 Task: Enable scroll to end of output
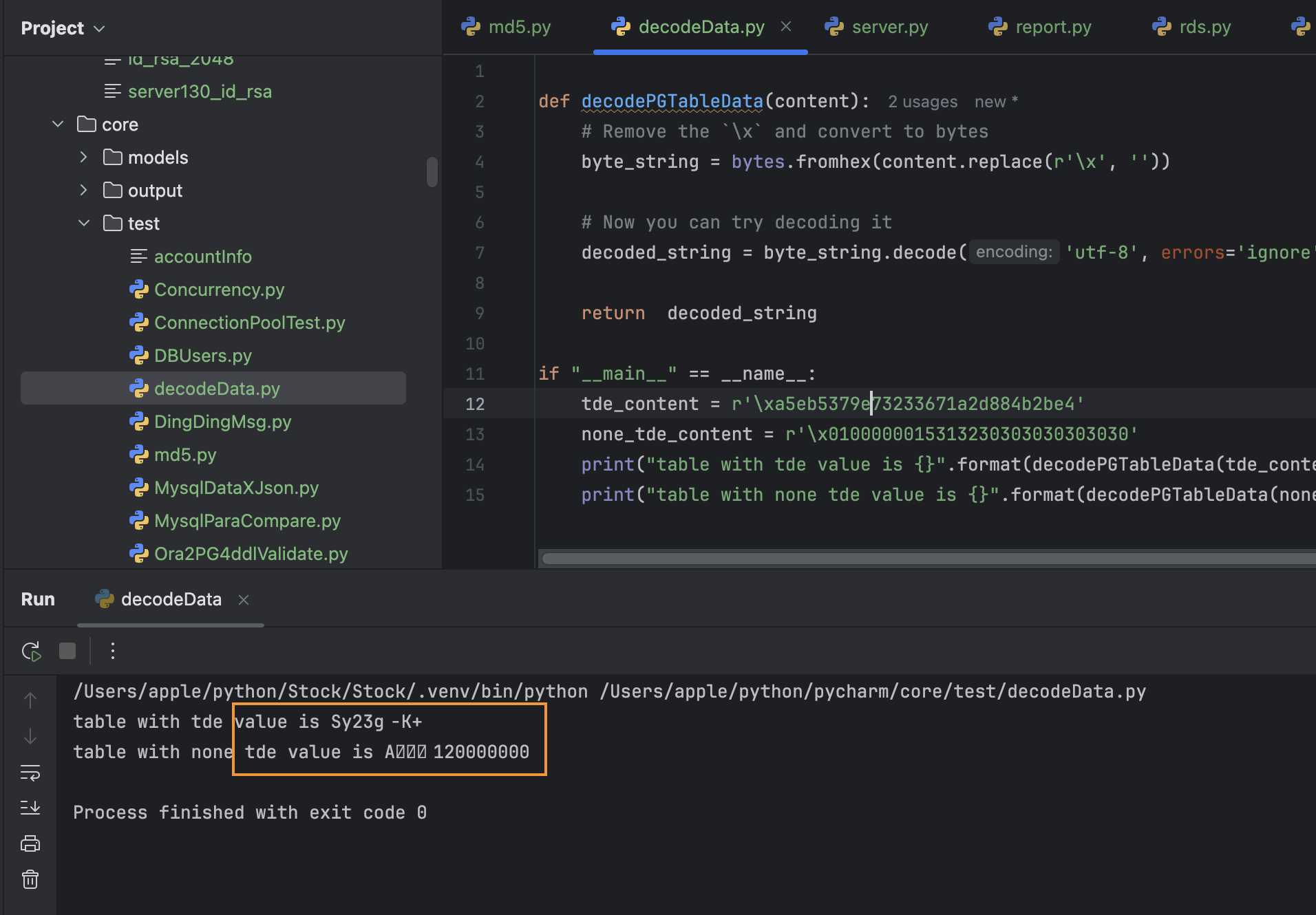pyautogui.click(x=30, y=808)
